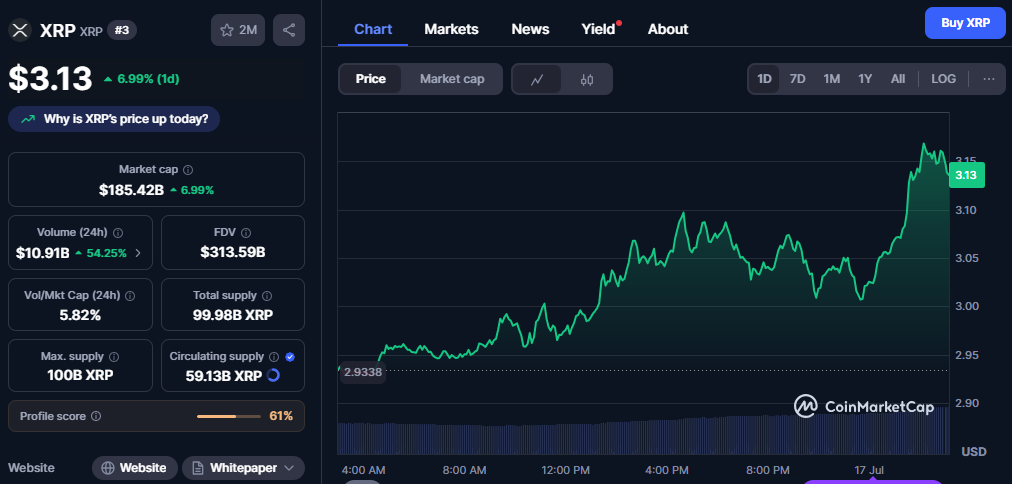Open the share icon button
Viewport: 1012px width, 484px height.
[x=288, y=30]
